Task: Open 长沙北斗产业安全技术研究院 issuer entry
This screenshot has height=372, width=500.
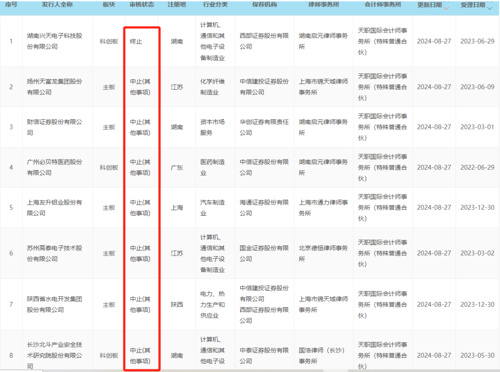Action: tap(54, 355)
